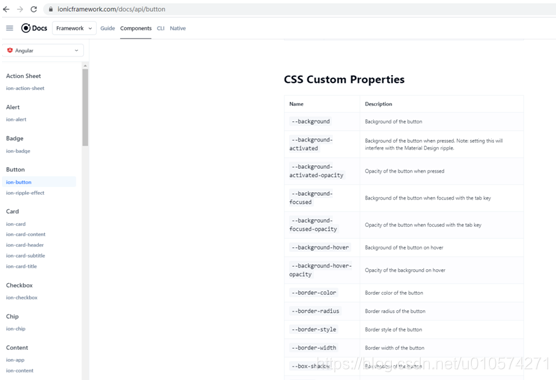Click the --border-style property name
The height and width of the screenshot is (382, 558).
pos(314,330)
